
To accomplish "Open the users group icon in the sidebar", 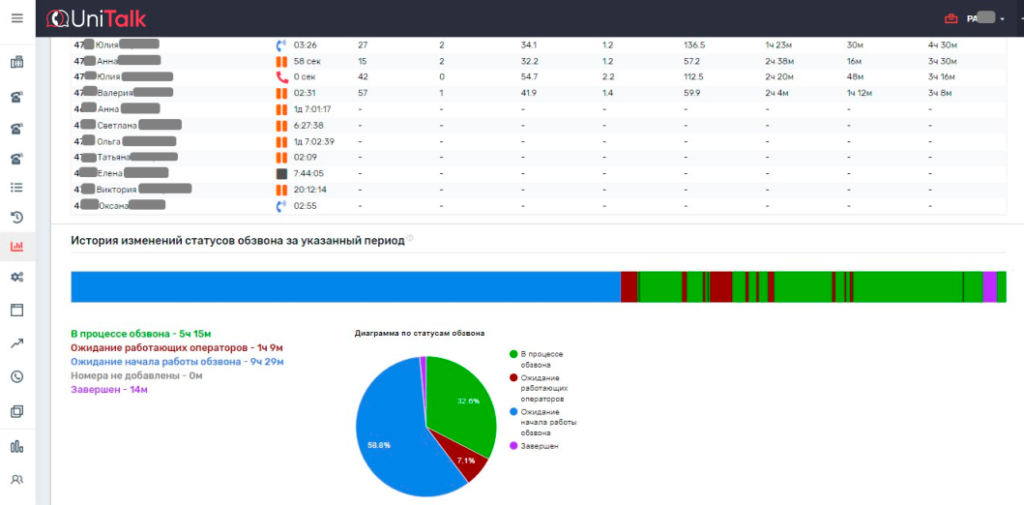I will [17, 480].
